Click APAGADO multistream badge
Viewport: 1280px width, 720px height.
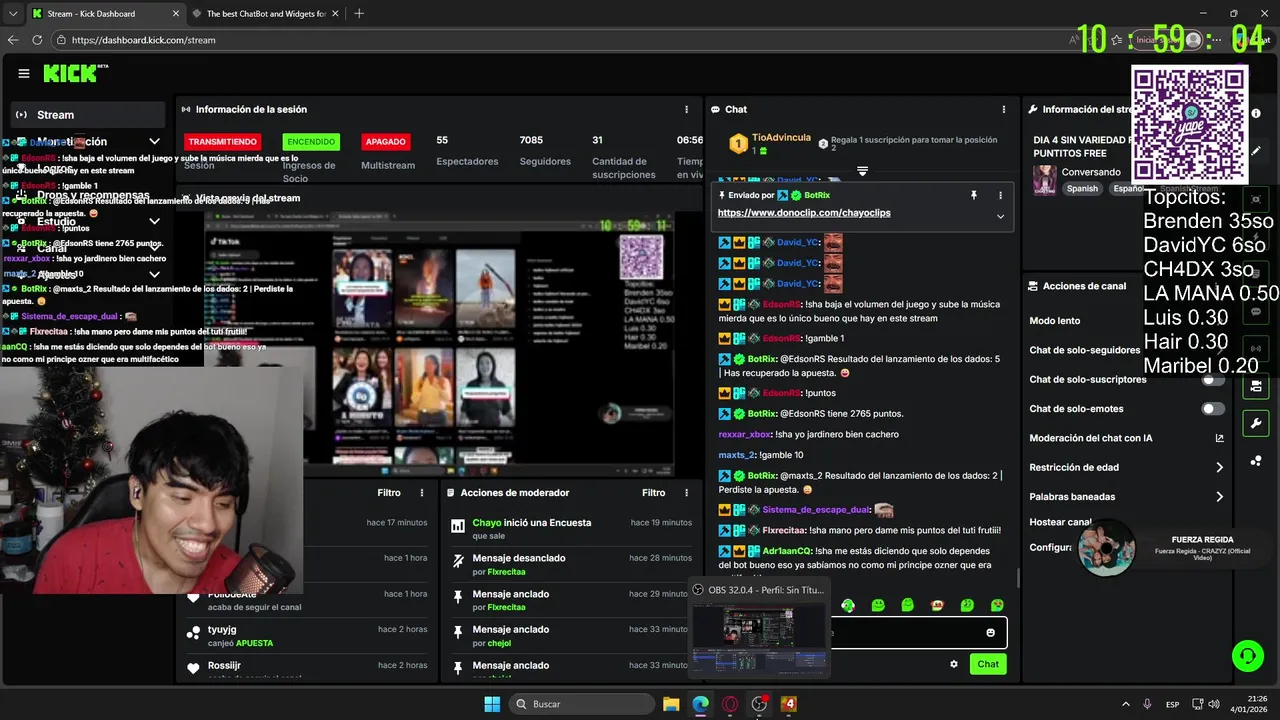[386, 142]
